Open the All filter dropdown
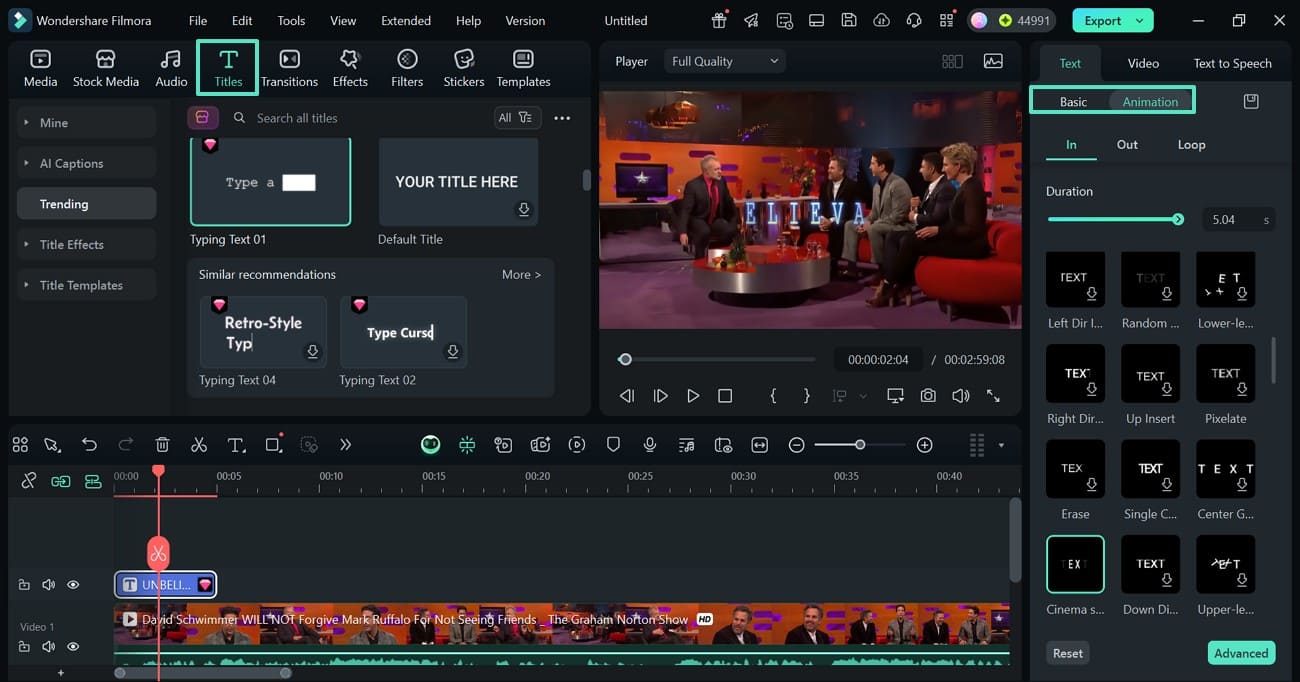This screenshot has width=1300, height=682. click(518, 118)
